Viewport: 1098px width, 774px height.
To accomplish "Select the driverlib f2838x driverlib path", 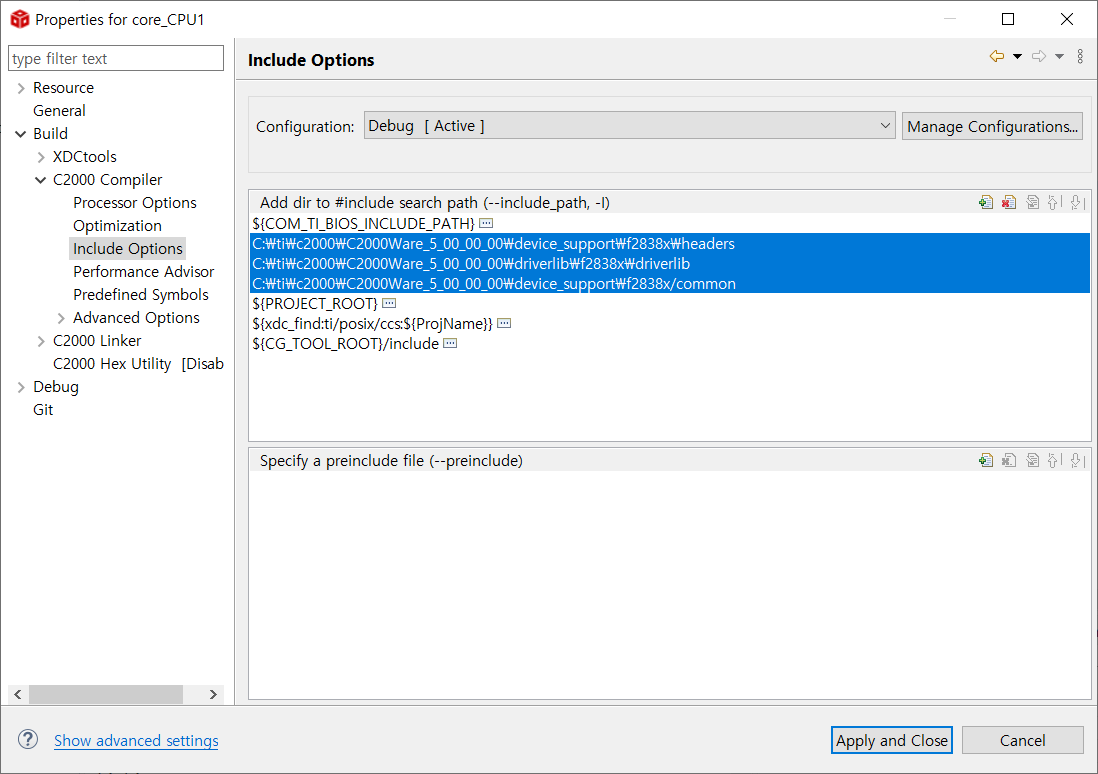I will tap(669, 263).
